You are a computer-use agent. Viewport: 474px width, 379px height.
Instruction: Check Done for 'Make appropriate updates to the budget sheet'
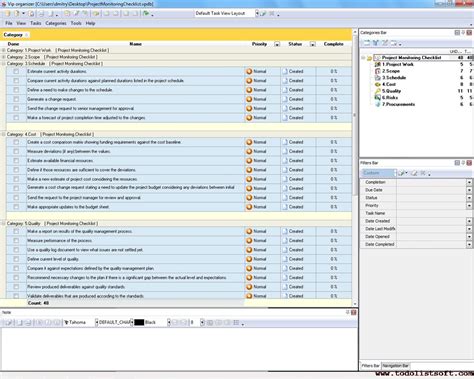[16, 207]
